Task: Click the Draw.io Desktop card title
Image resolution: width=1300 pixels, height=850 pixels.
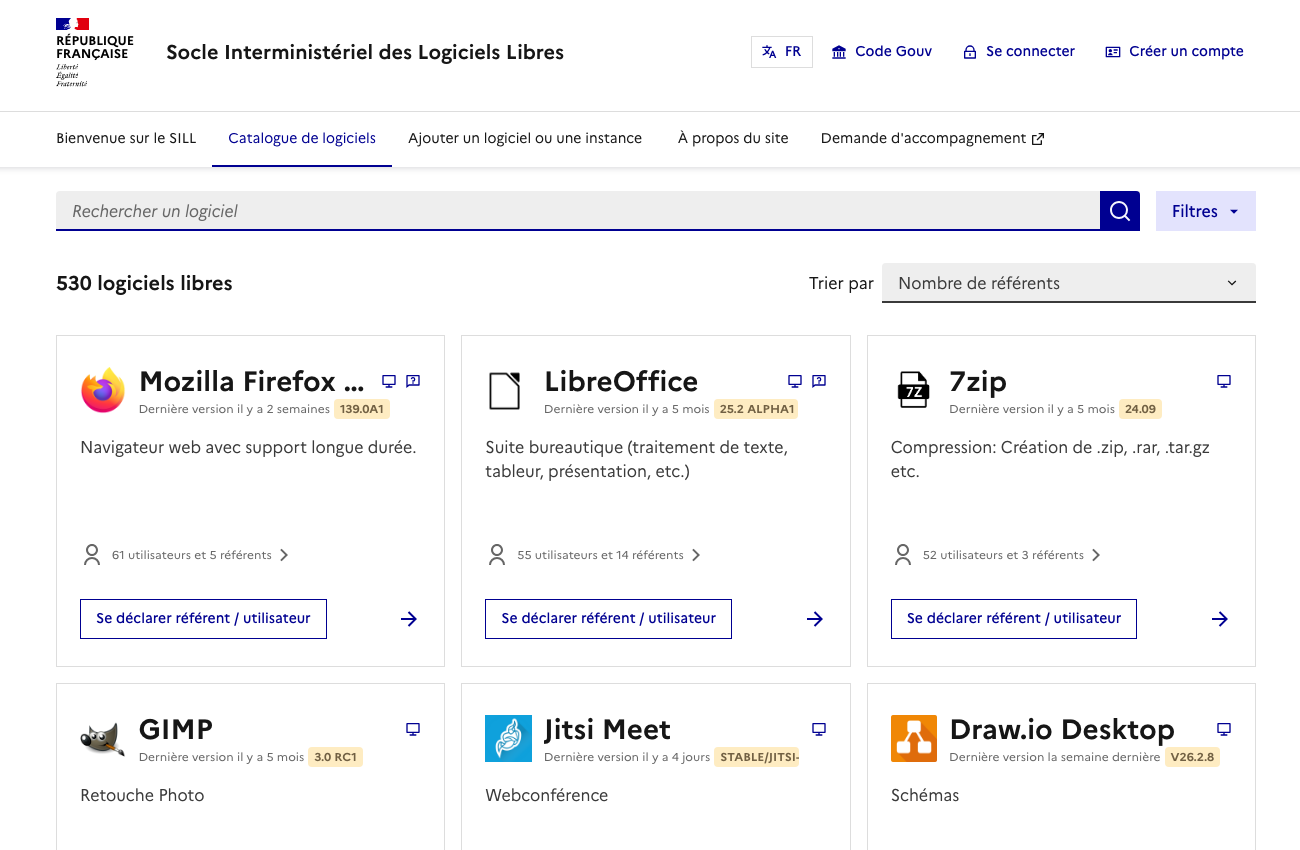Action: (x=1062, y=729)
